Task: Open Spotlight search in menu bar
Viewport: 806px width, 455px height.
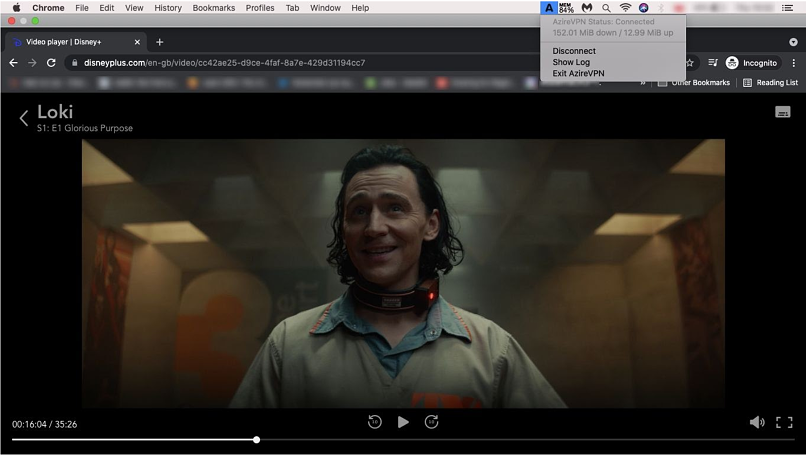Action: click(607, 8)
